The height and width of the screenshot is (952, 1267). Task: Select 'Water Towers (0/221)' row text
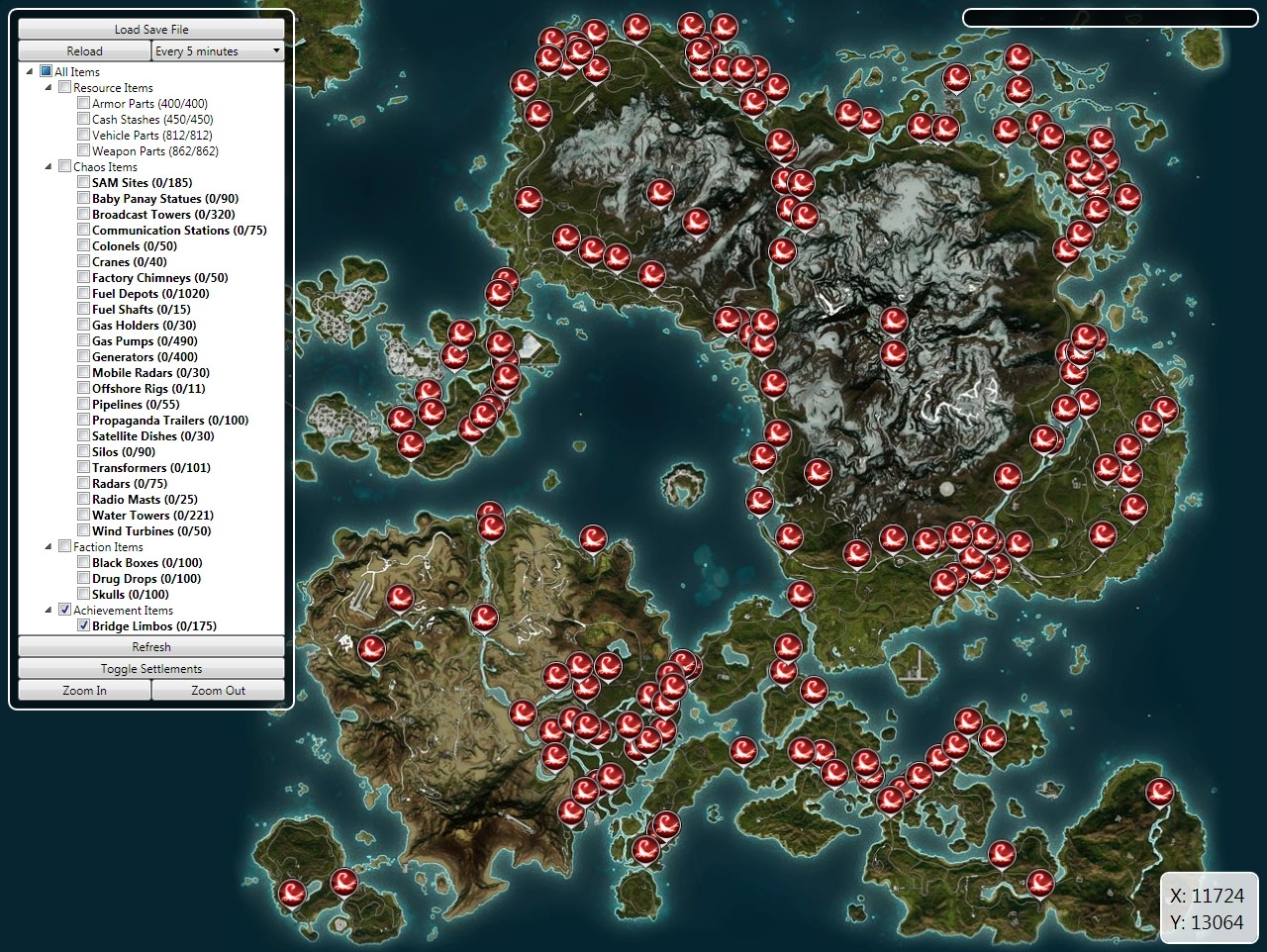tap(152, 515)
